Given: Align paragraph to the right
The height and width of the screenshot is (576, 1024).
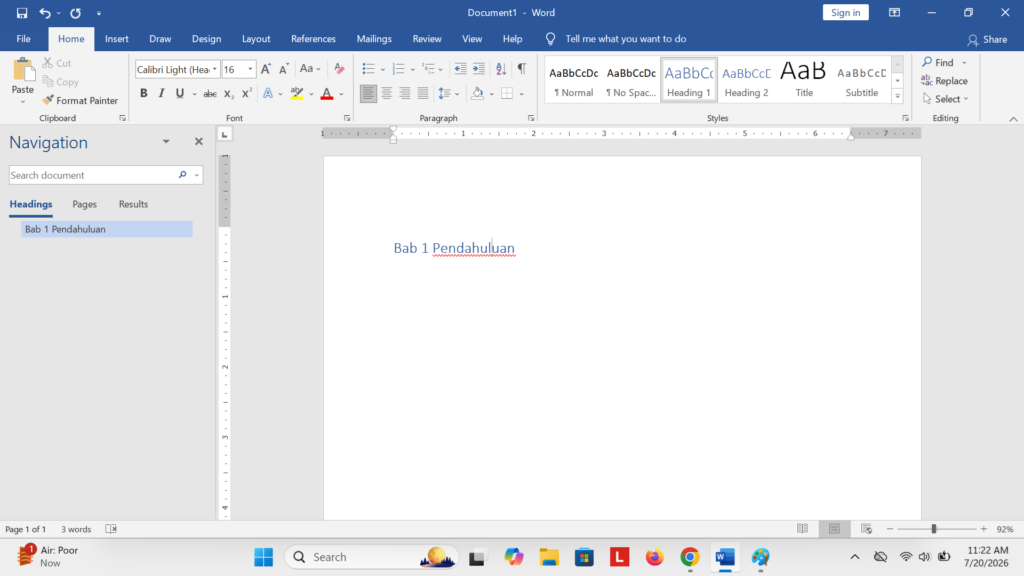Looking at the screenshot, I should point(405,94).
